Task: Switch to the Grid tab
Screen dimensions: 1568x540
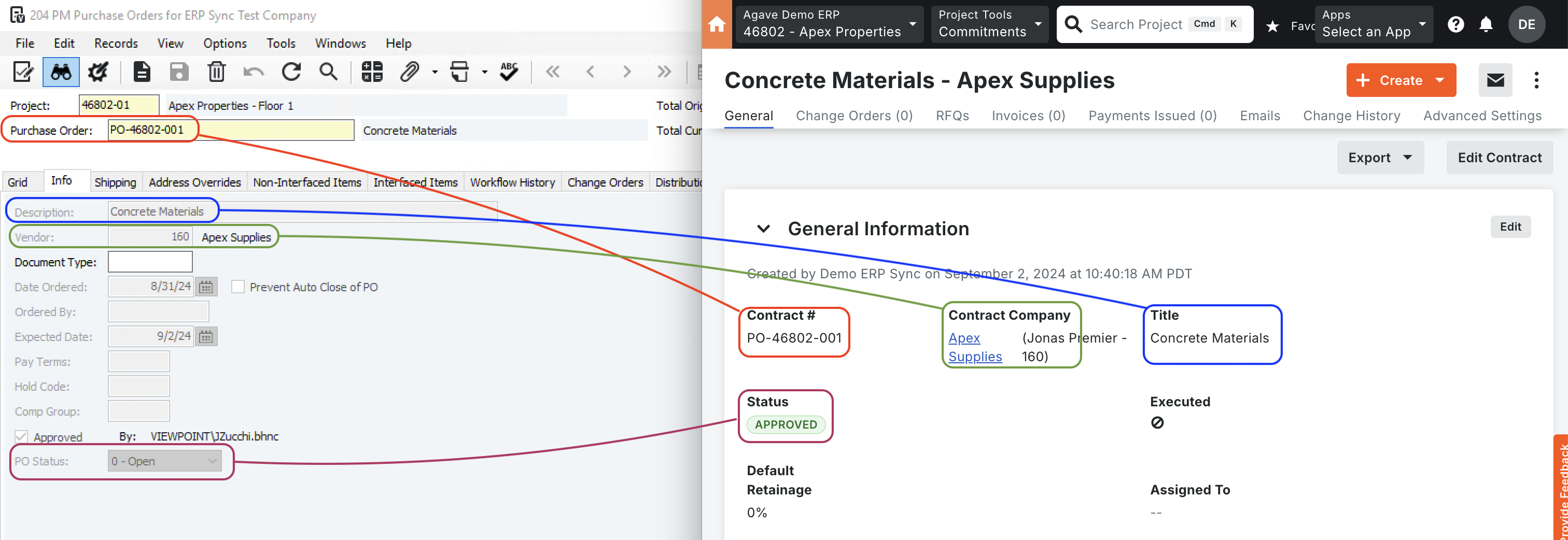Action: tap(18, 182)
